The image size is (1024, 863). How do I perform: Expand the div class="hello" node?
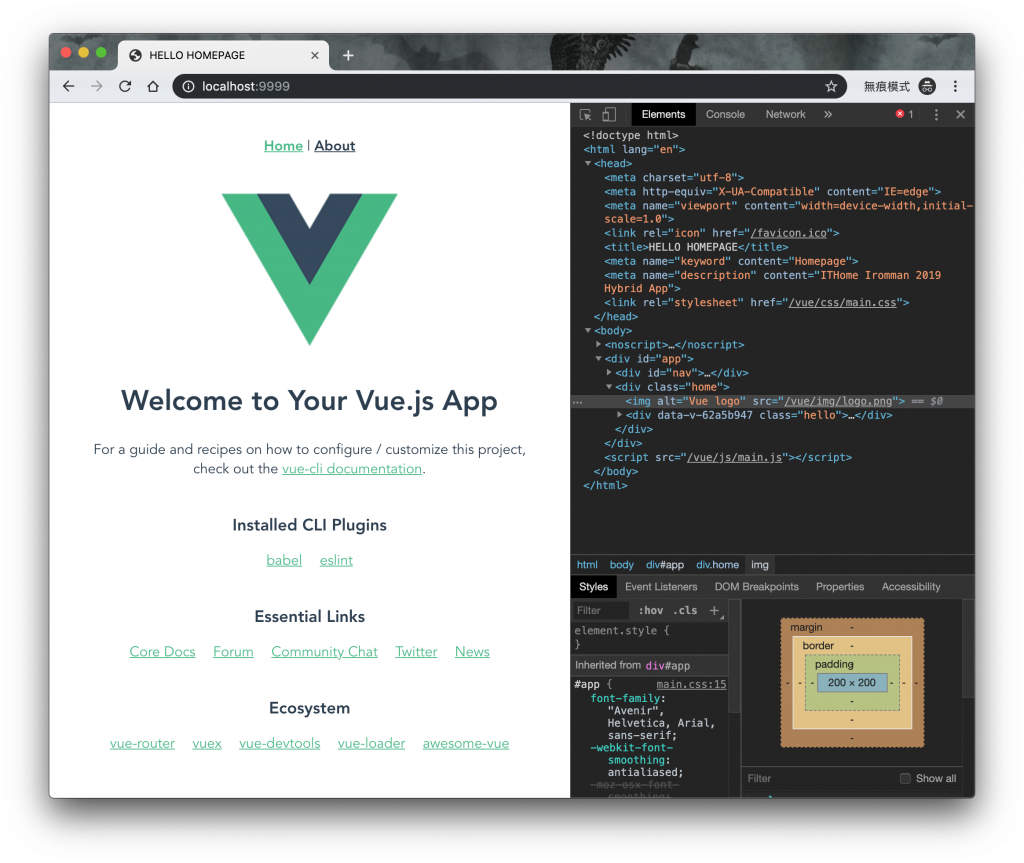tap(619, 414)
